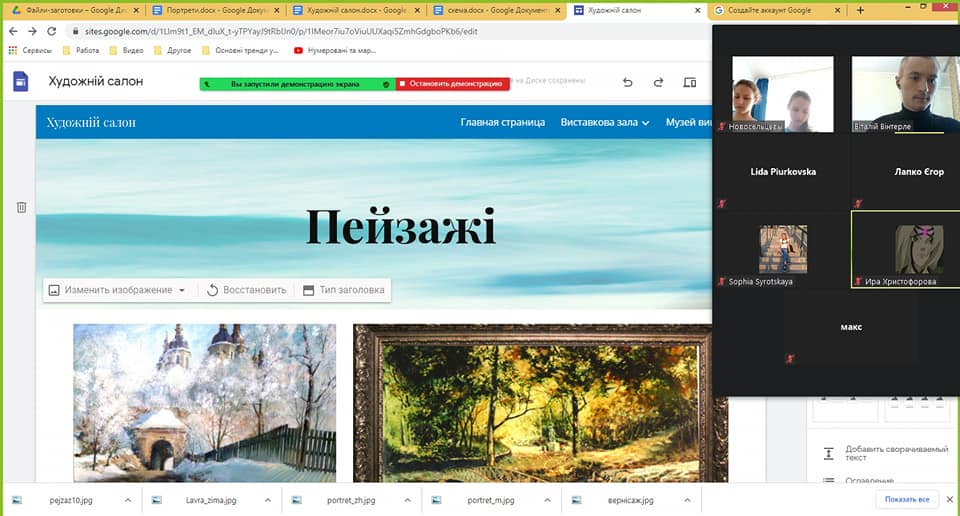Screen dimensions: 960x516
Task: Switch to Файли-заготовки Google Drive tab
Action: 75,10
